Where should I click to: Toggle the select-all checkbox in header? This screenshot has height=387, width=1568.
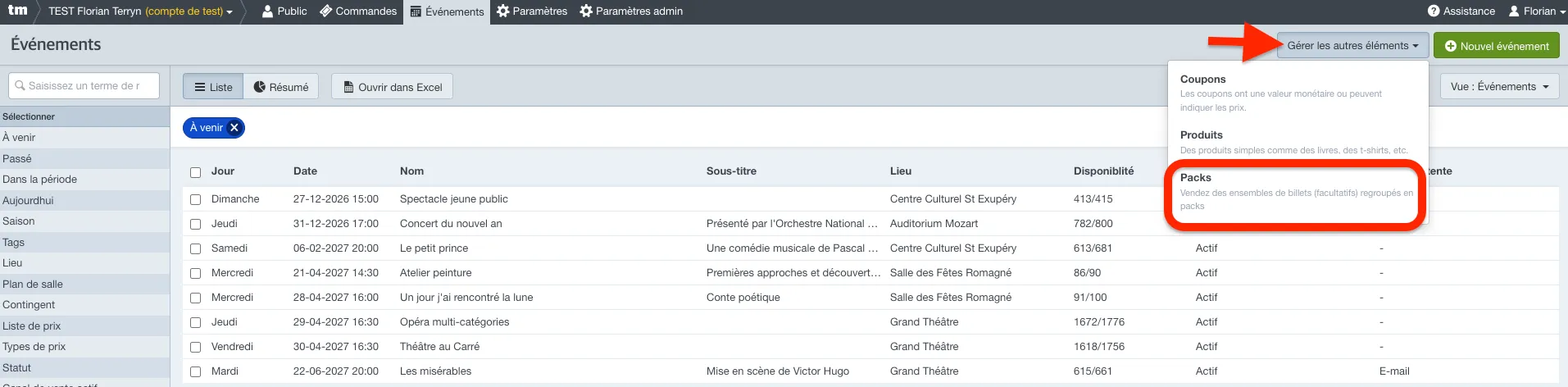(195, 172)
